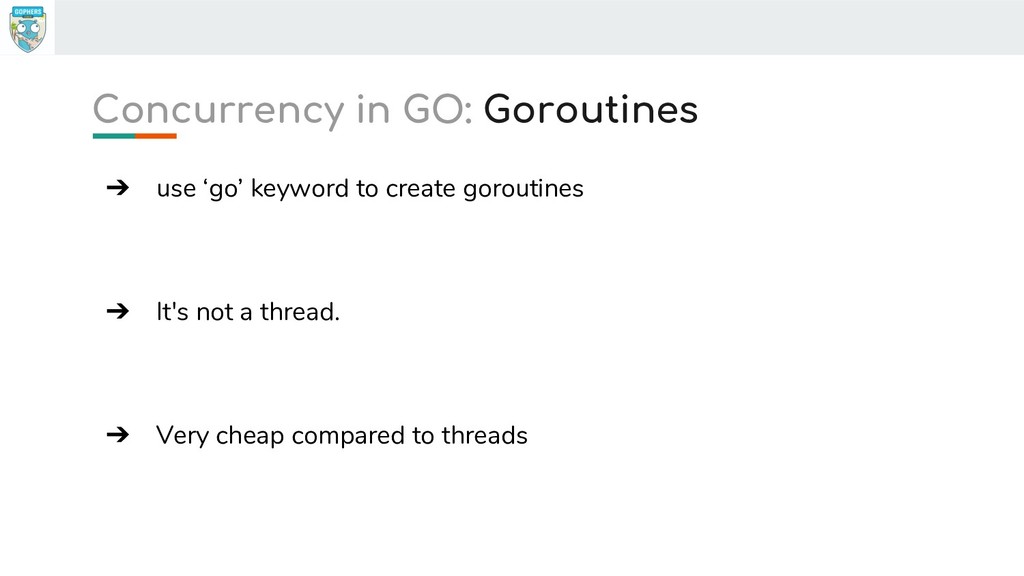Click the arrow bullet before 'Very cheap compared'

[x=118, y=435]
